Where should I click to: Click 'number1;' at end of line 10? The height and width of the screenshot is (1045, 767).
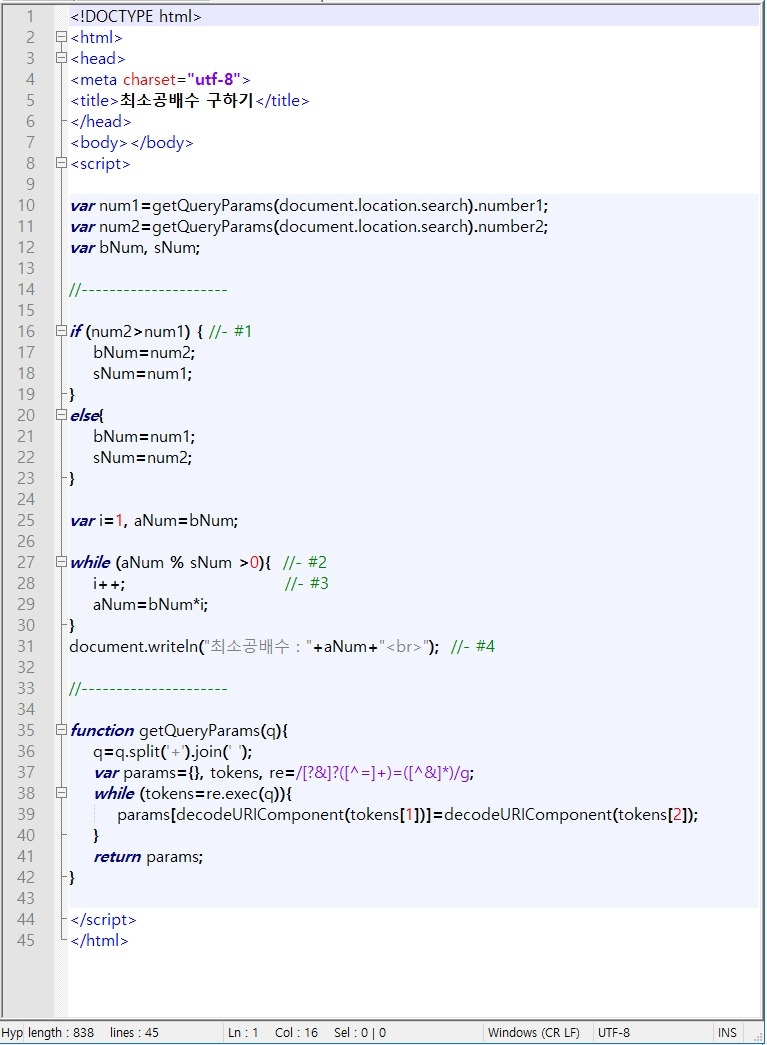click(513, 205)
